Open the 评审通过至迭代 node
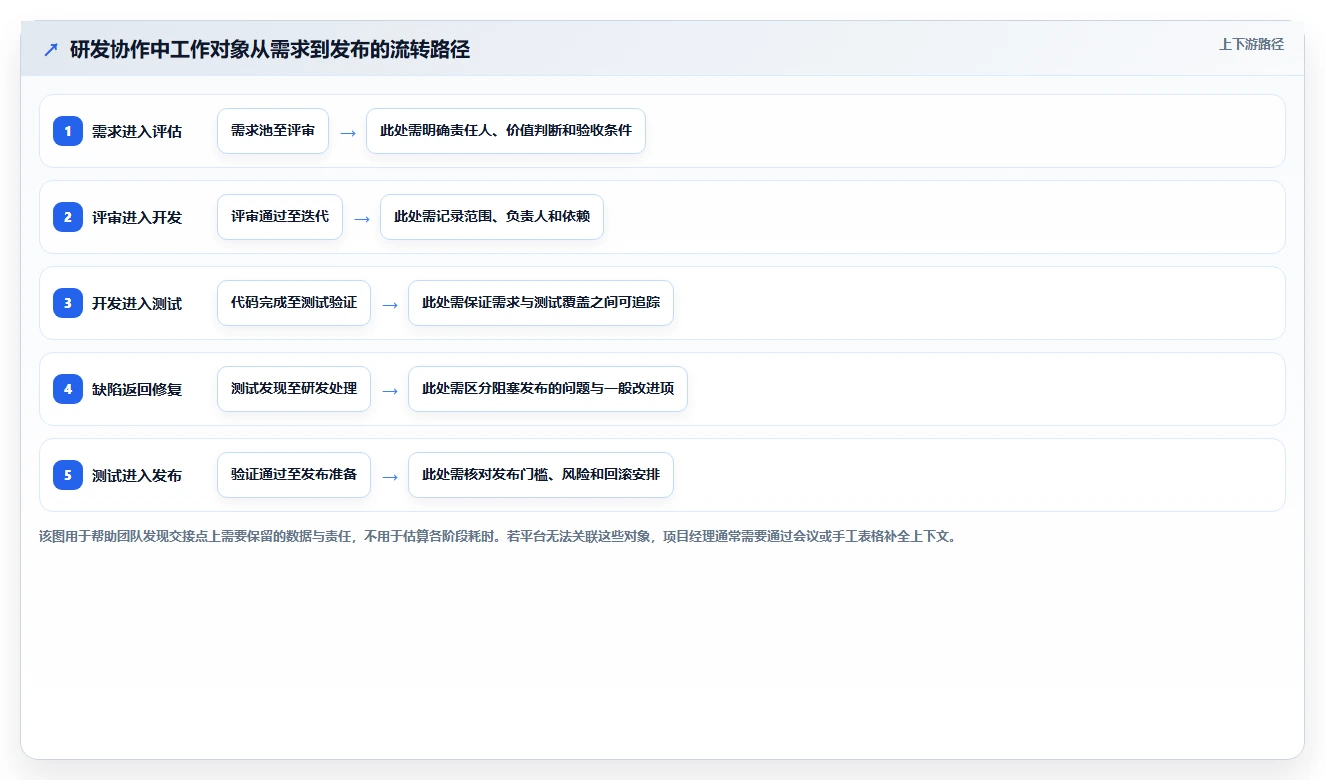 [x=280, y=217]
